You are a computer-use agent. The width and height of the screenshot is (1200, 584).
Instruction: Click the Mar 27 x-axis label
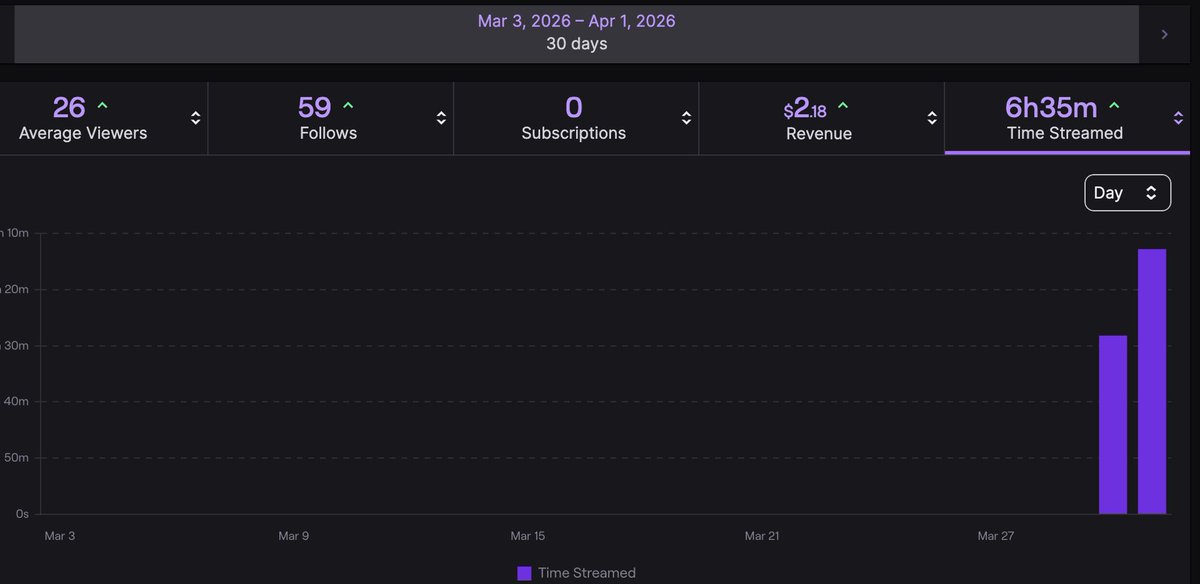[x=996, y=536]
